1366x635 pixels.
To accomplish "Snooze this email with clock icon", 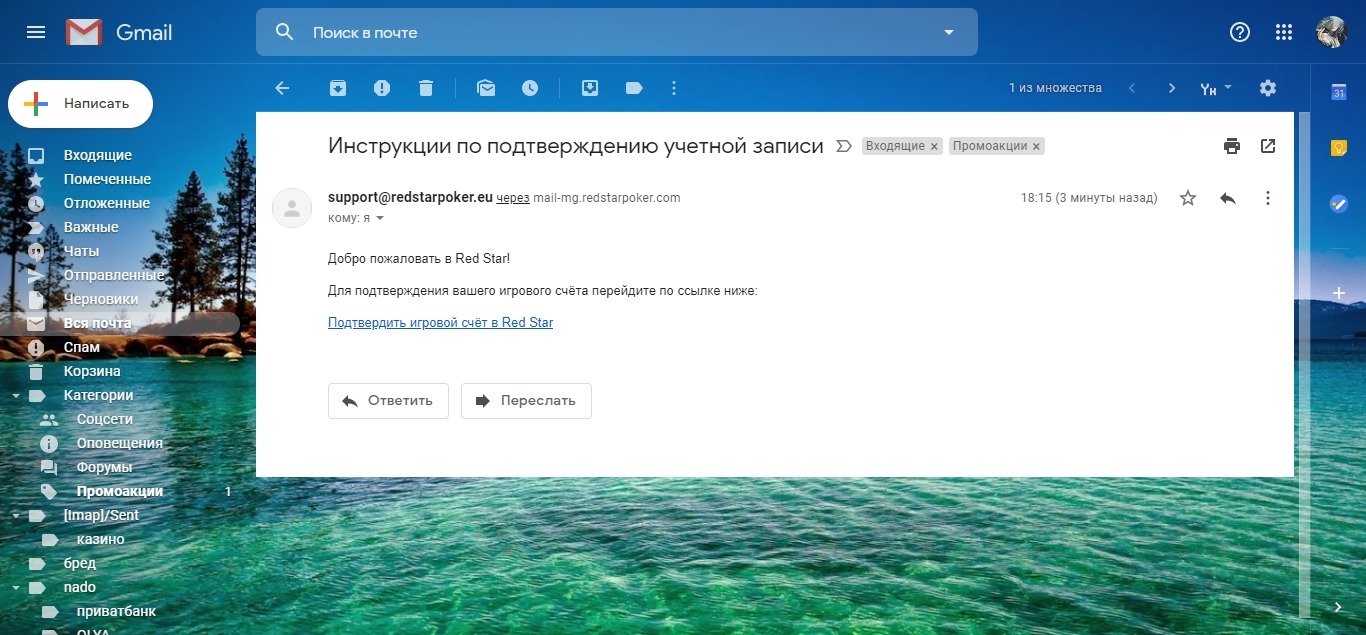I will point(530,88).
